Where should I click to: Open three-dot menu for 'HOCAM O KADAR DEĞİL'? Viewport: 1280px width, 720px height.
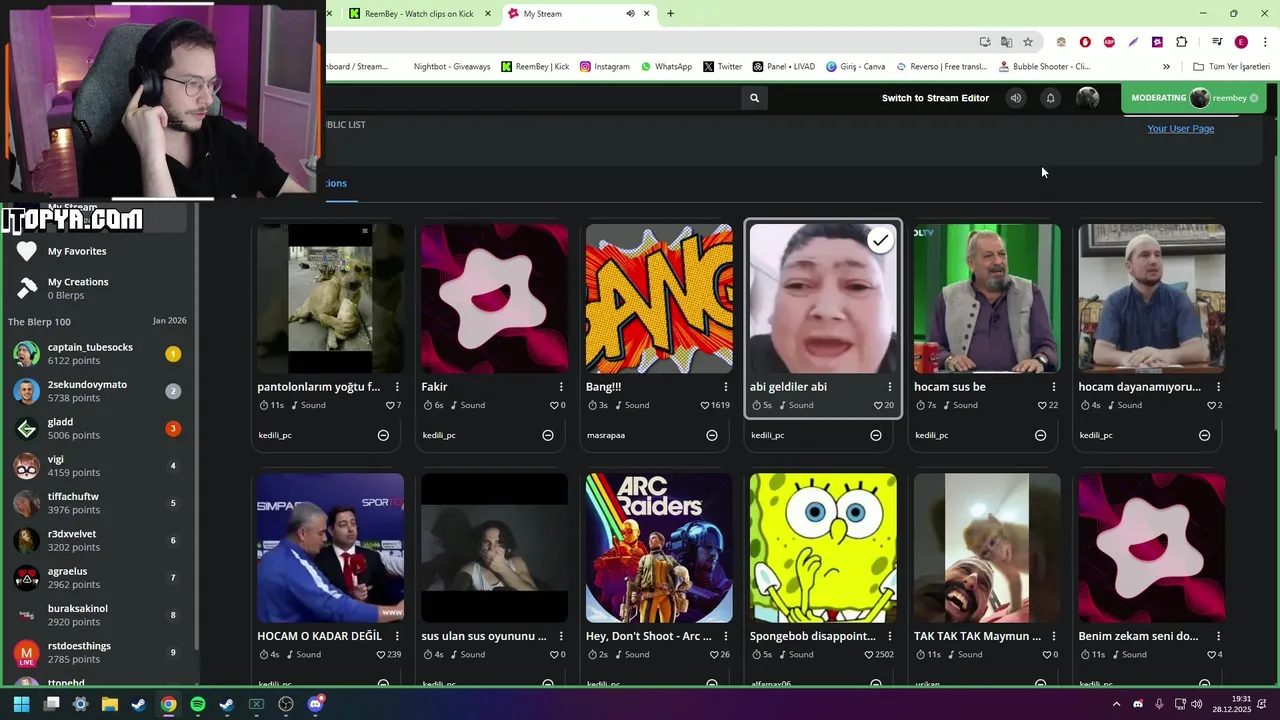point(397,636)
